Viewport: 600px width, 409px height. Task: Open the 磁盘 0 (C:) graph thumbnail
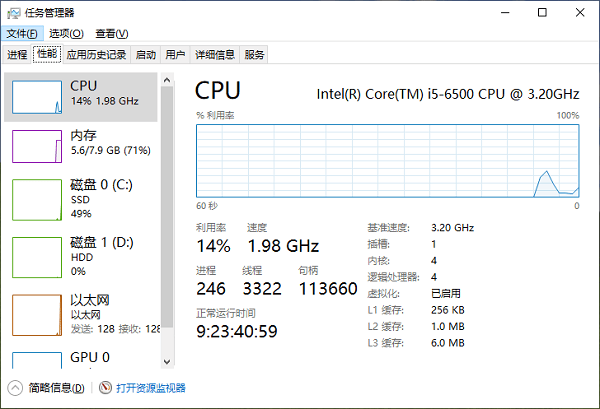pos(37,198)
